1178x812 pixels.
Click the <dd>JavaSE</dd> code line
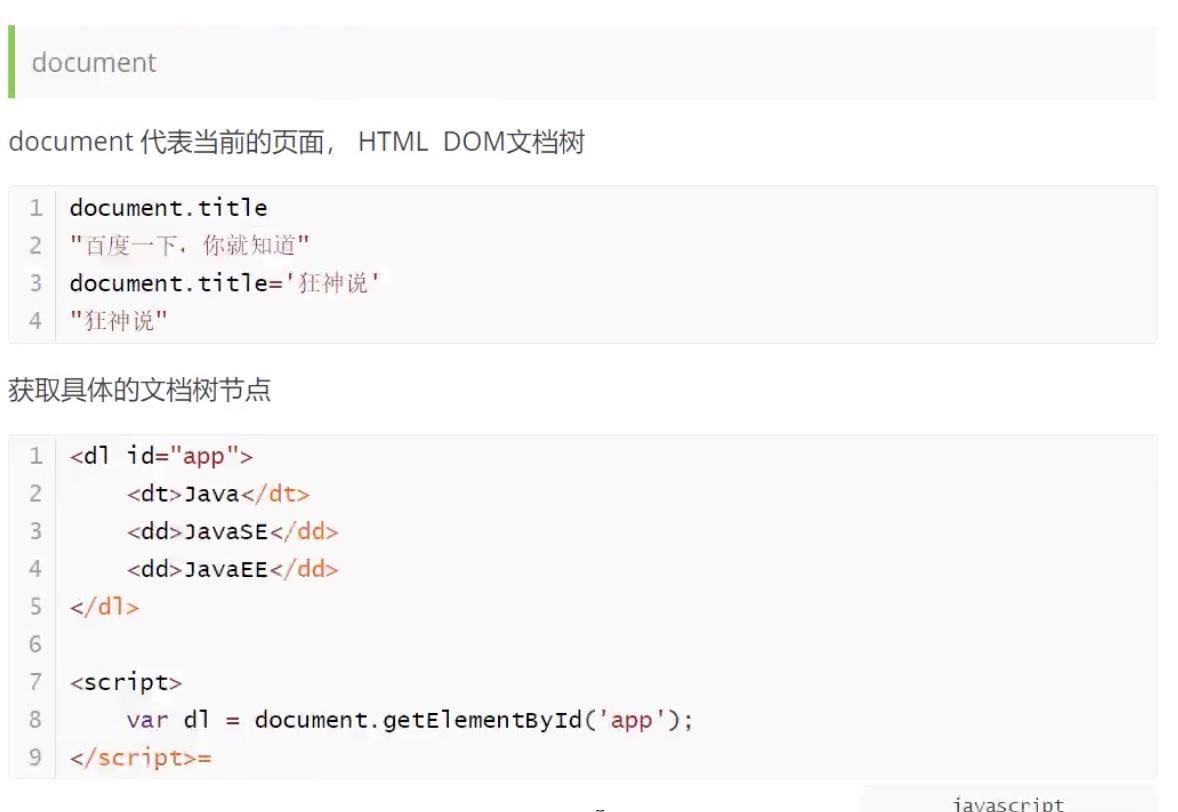(x=232, y=531)
